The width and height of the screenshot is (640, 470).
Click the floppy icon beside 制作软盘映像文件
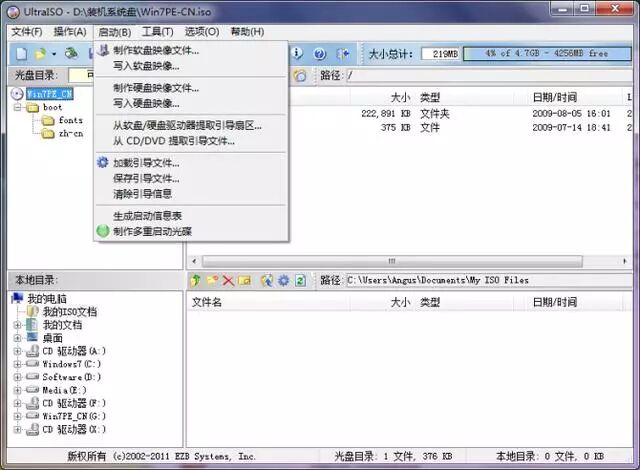click(x=103, y=50)
